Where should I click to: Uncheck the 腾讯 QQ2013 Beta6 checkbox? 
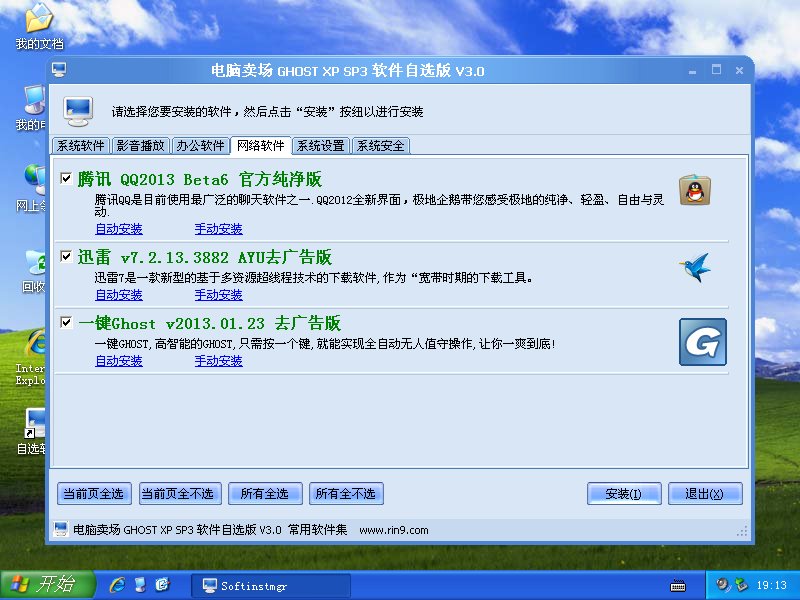(66, 179)
